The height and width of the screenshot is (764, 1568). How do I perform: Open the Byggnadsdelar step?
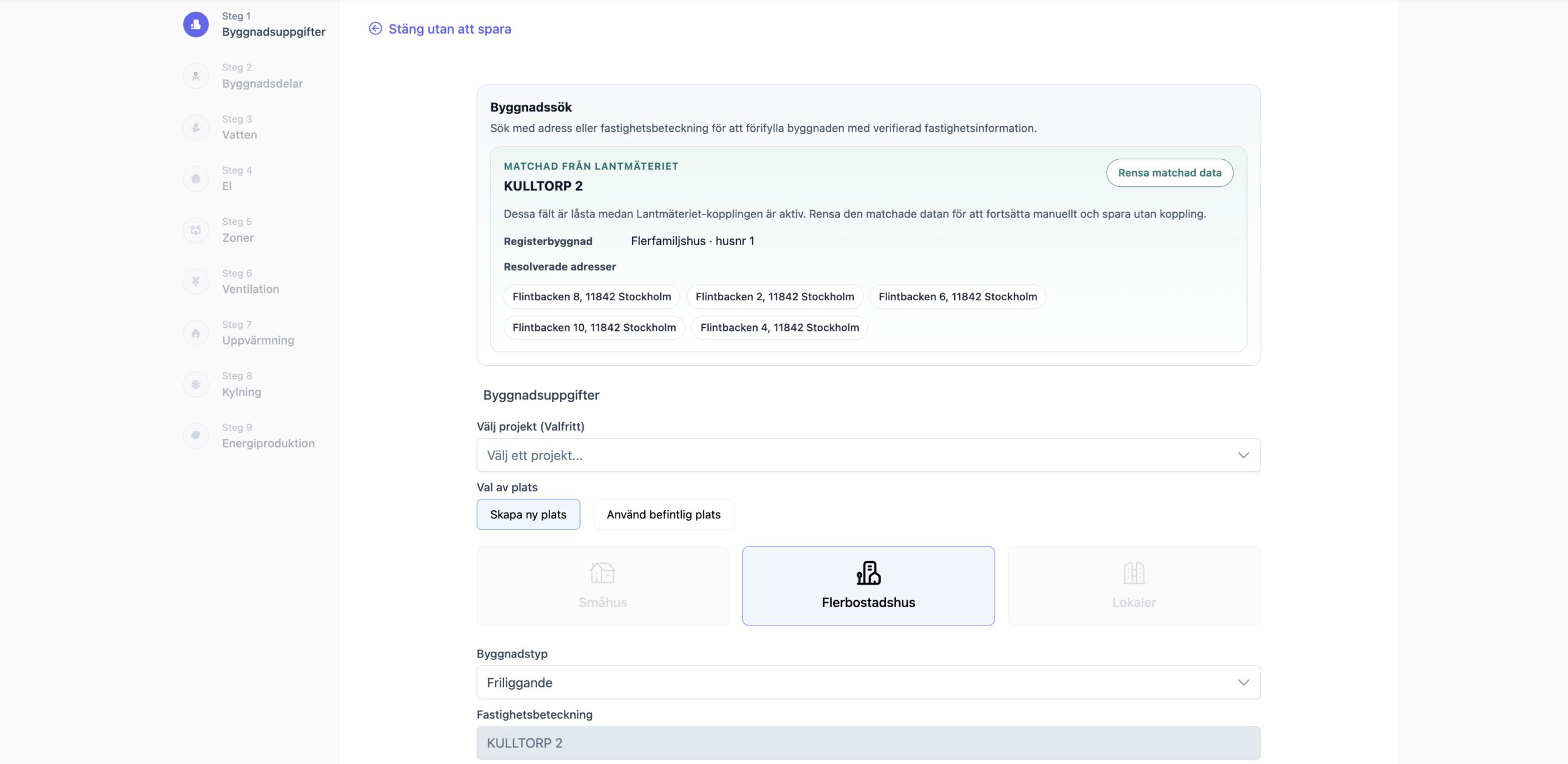pos(262,83)
